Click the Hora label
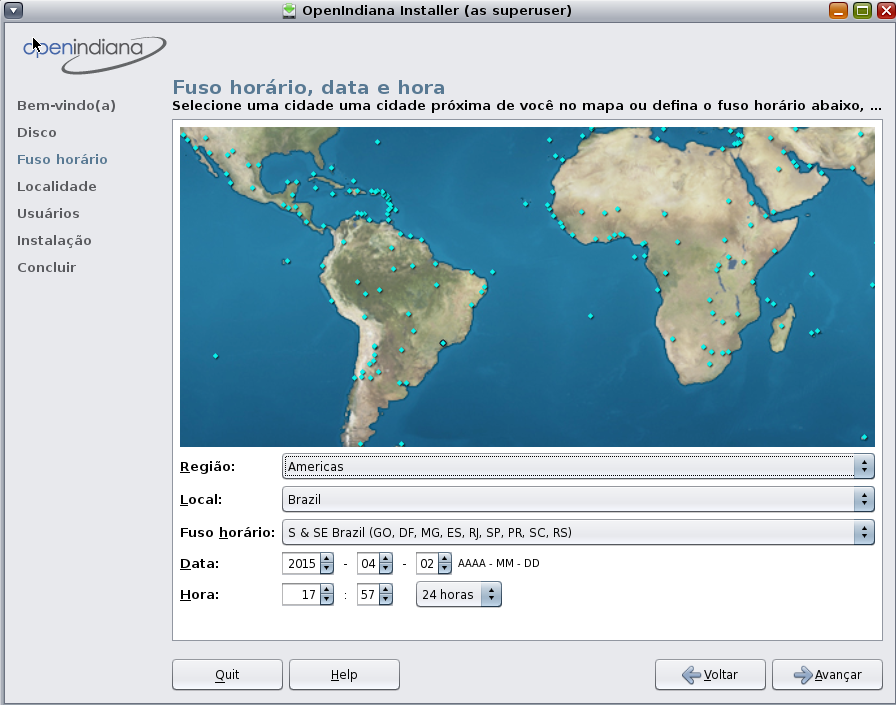 199,594
